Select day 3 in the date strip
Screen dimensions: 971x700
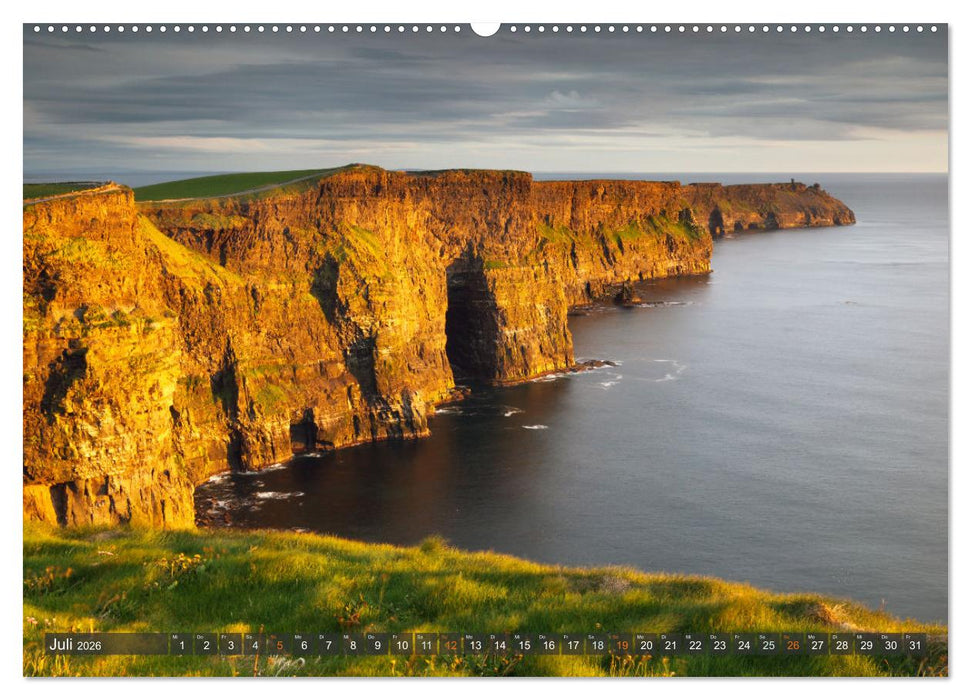tap(230, 645)
